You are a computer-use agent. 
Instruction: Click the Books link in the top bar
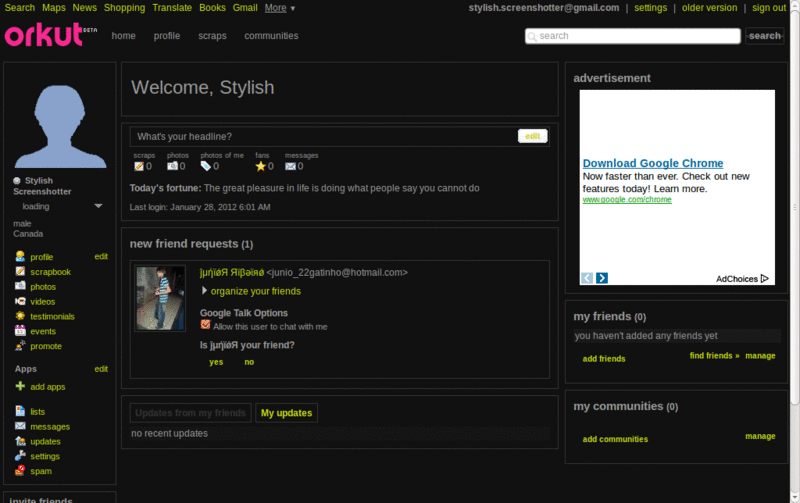212,8
